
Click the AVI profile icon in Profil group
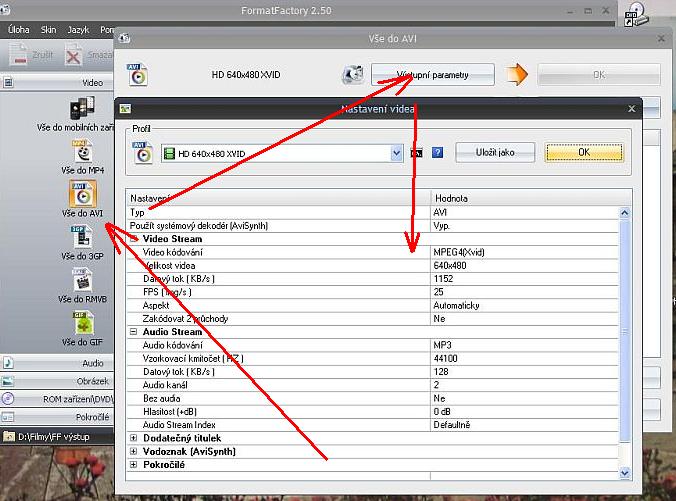[143, 153]
